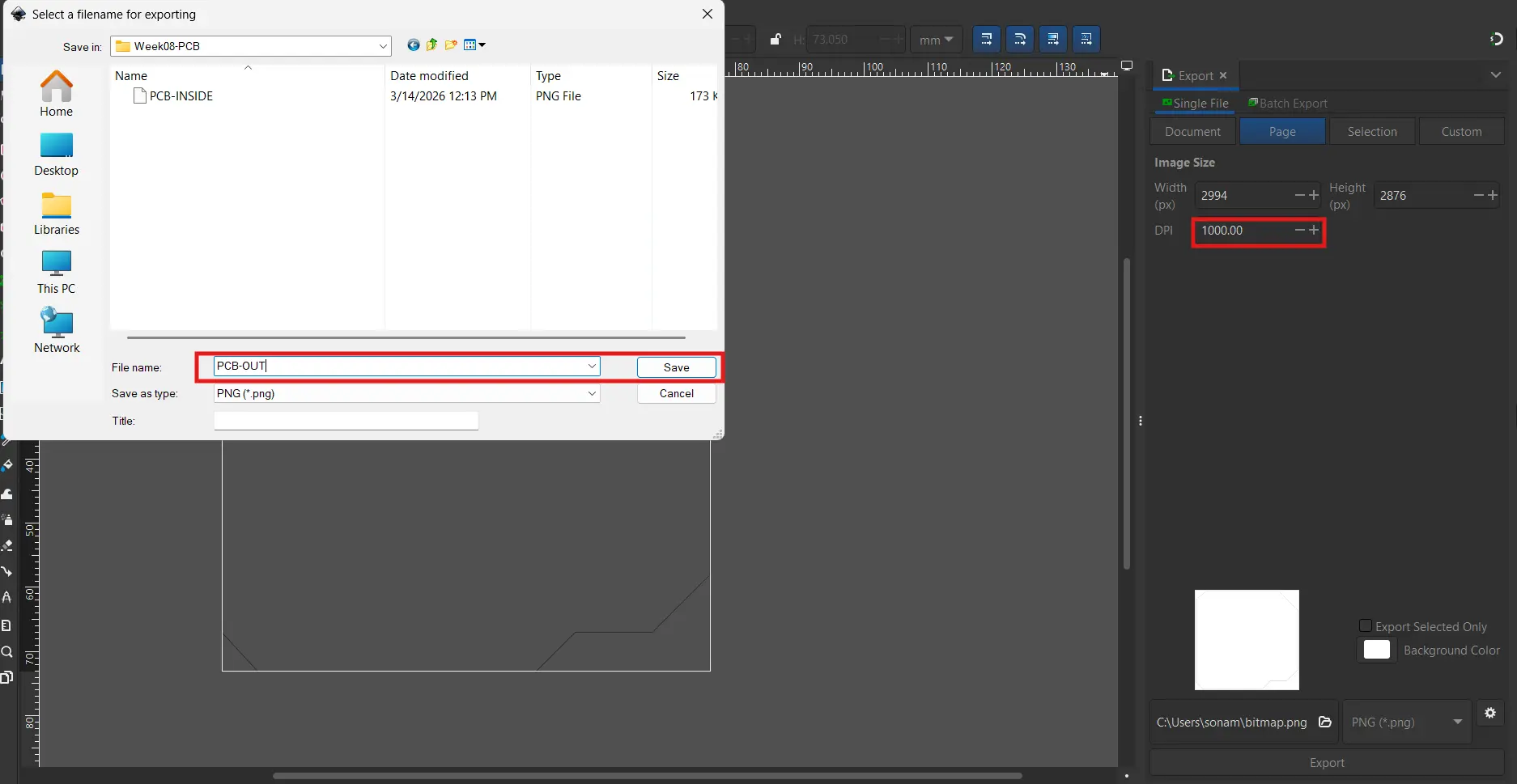1517x784 pixels.
Task: Switch to Batch Export tab
Action: [1288, 104]
